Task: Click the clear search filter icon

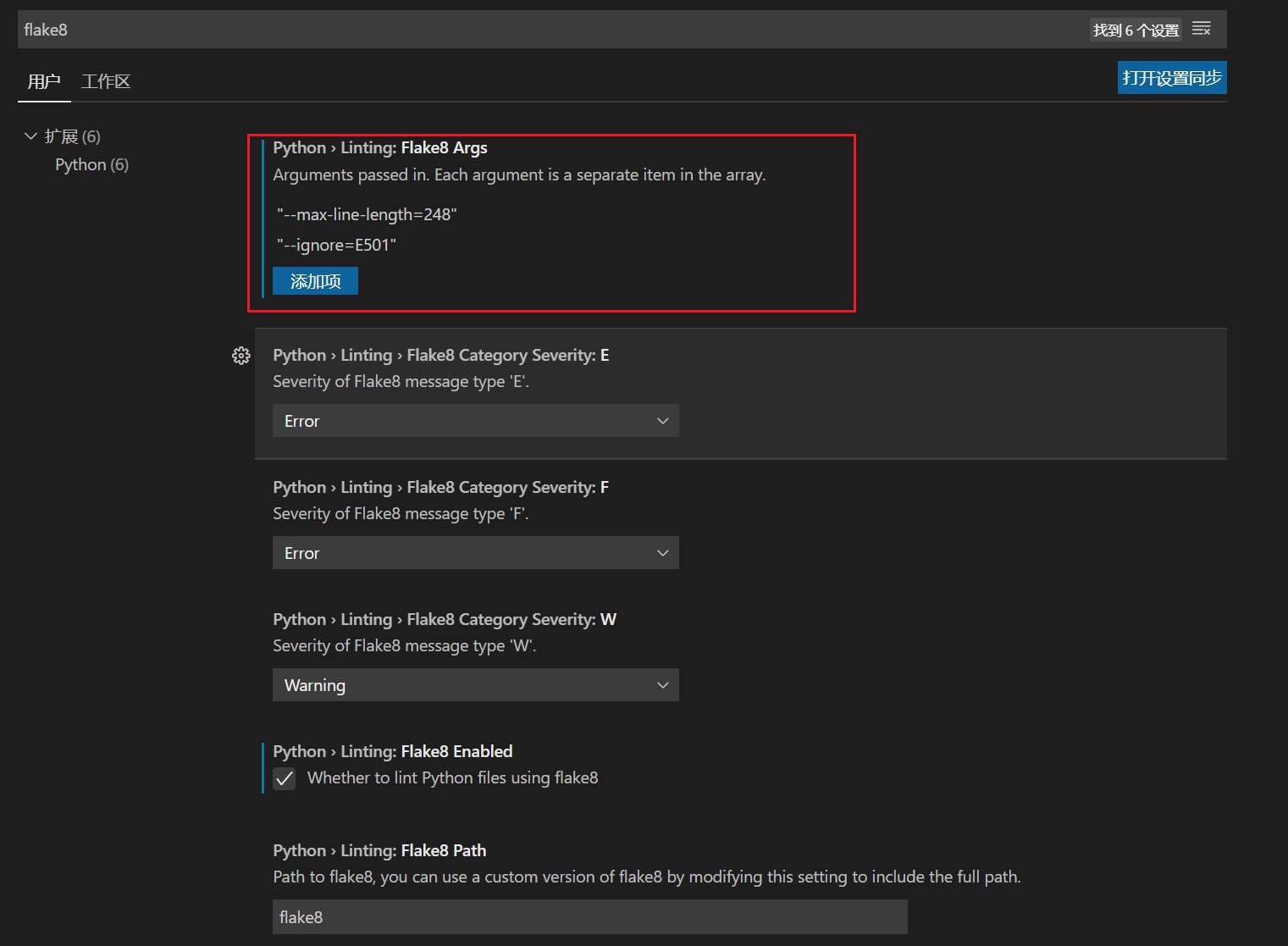Action: click(x=1201, y=30)
